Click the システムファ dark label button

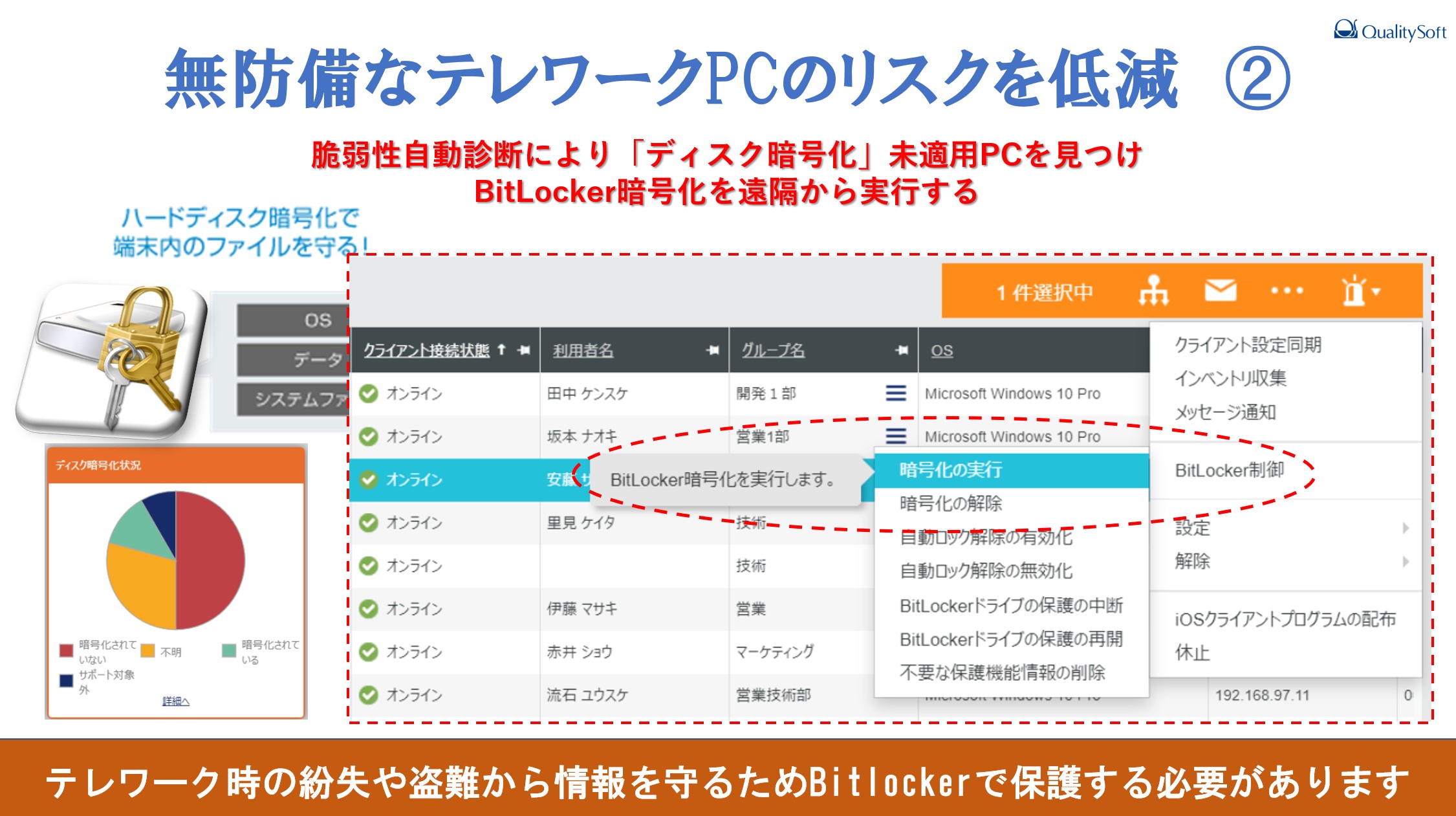pyautogui.click(x=293, y=399)
